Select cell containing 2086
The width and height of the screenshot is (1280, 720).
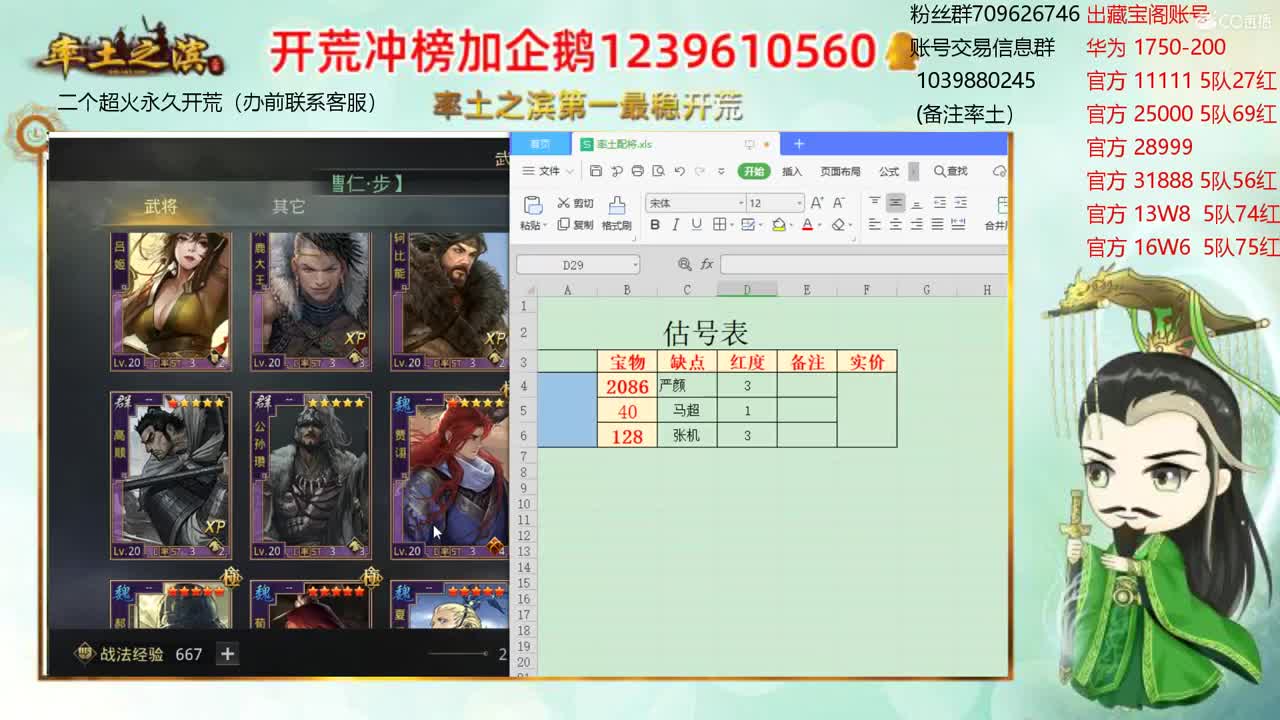tap(627, 385)
